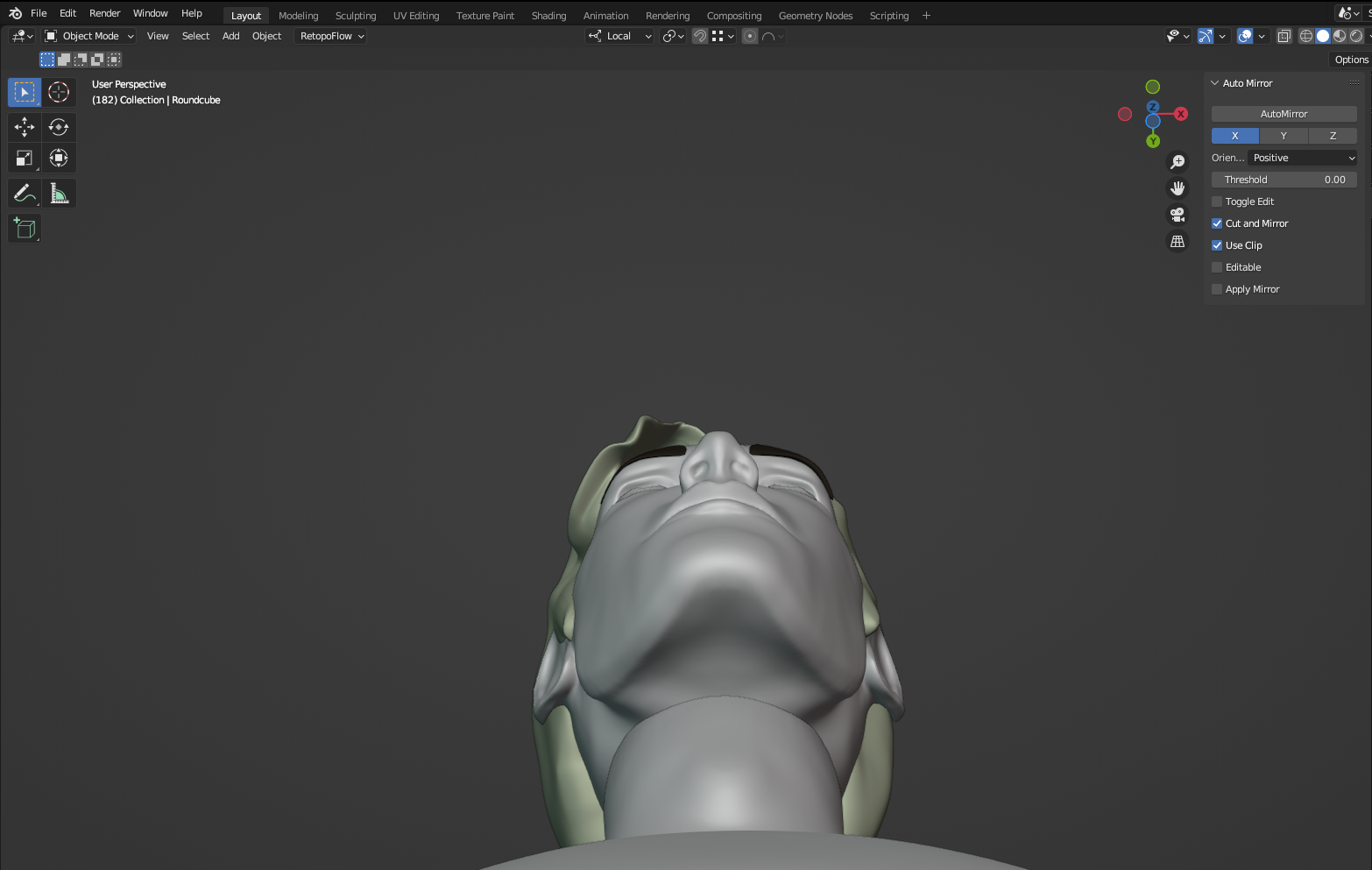Switch to material preview shading

(1340, 36)
